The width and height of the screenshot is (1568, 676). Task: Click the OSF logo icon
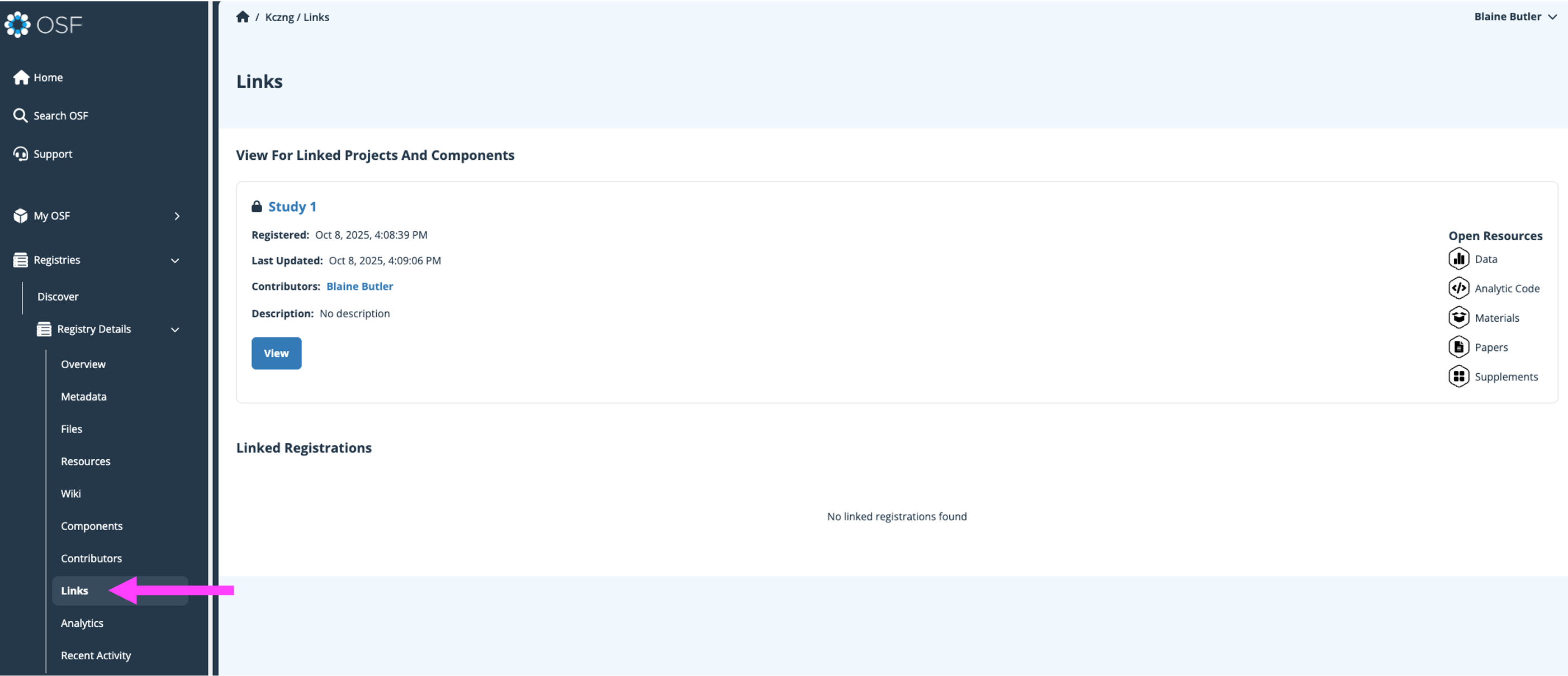click(18, 25)
